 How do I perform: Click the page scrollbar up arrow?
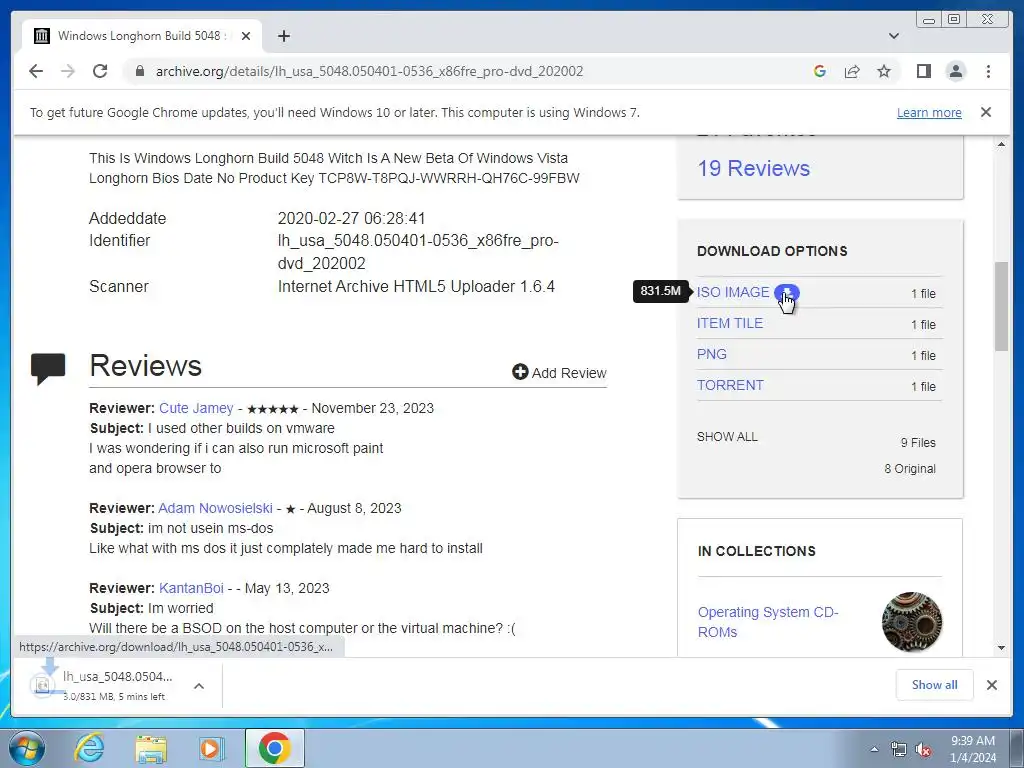coord(1002,144)
